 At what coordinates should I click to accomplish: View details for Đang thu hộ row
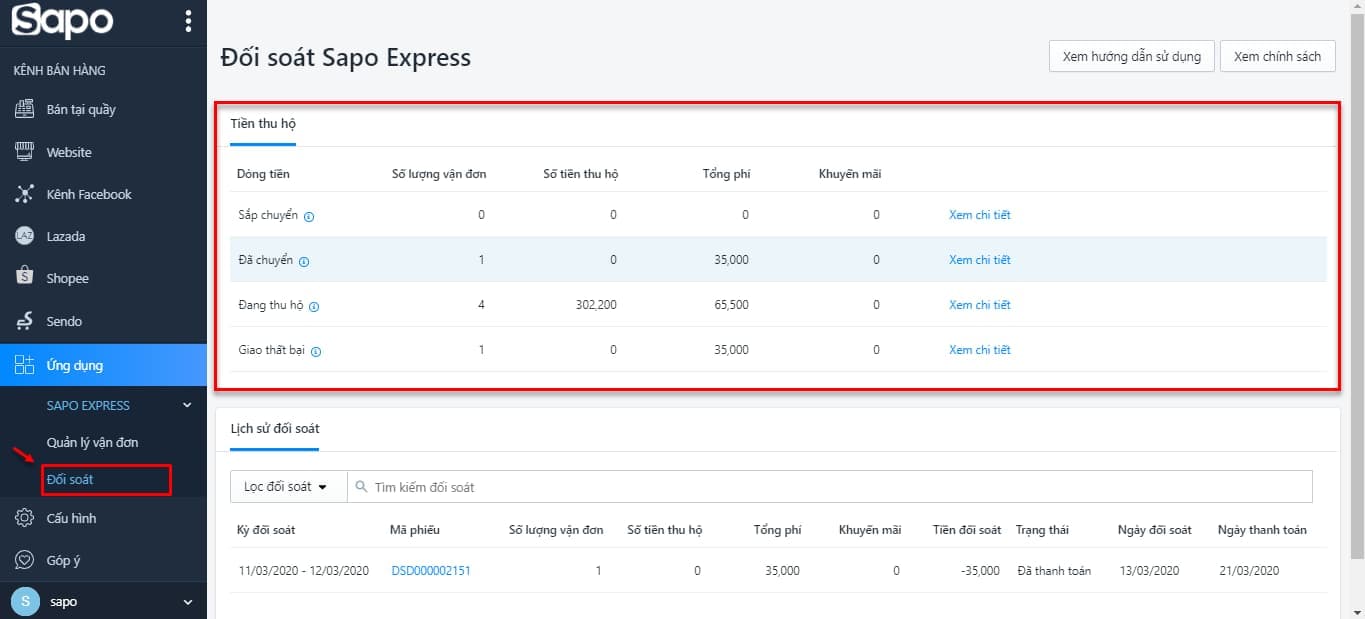point(979,305)
